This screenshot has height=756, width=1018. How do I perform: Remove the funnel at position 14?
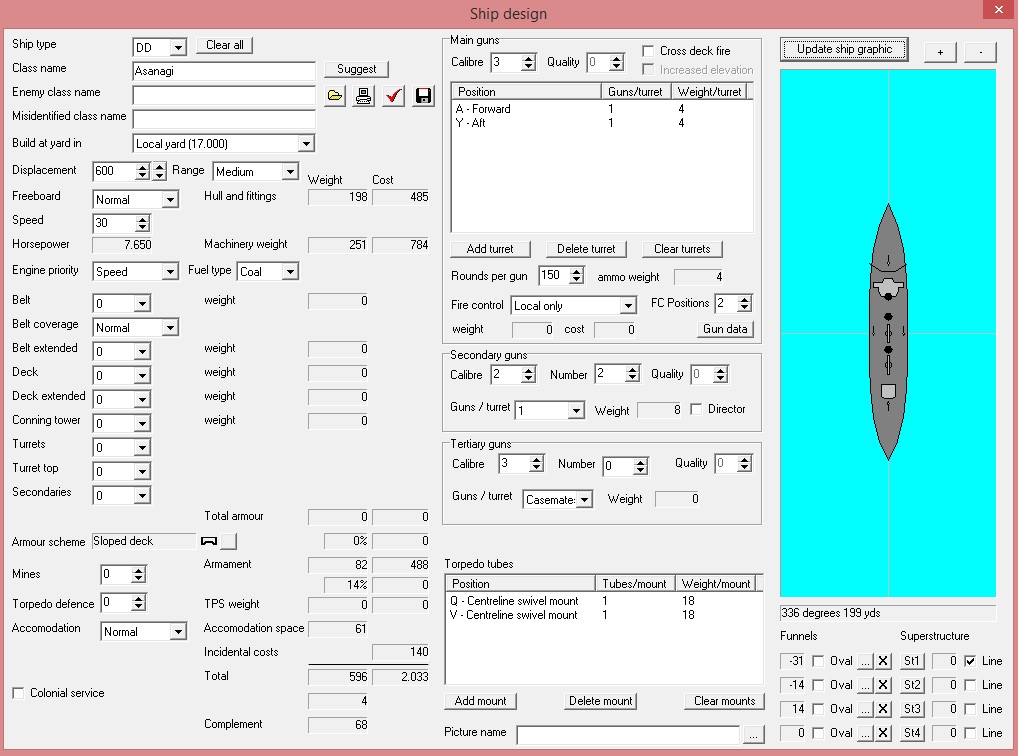click(883, 709)
